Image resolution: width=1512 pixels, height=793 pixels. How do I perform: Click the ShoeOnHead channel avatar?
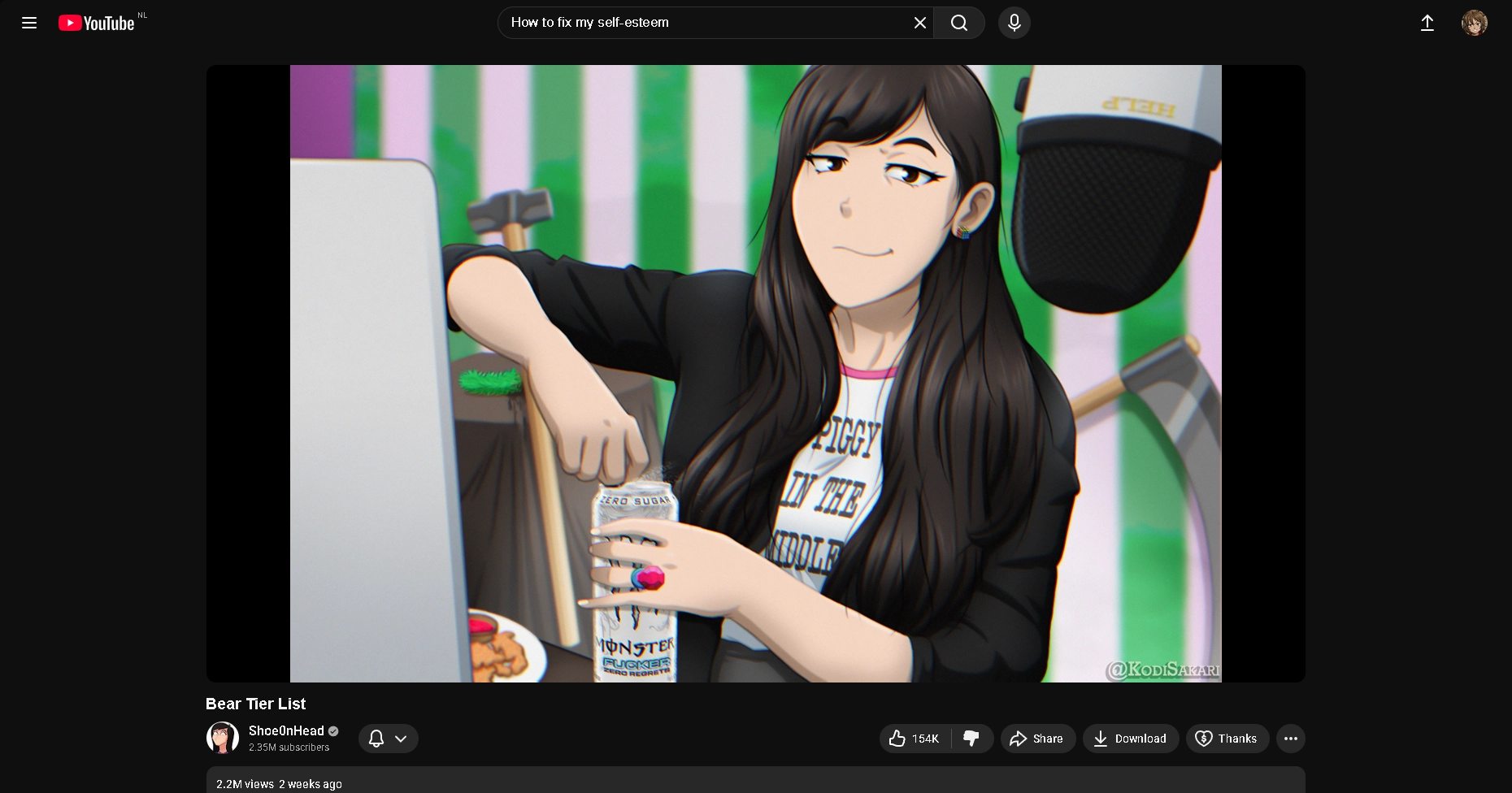click(223, 738)
